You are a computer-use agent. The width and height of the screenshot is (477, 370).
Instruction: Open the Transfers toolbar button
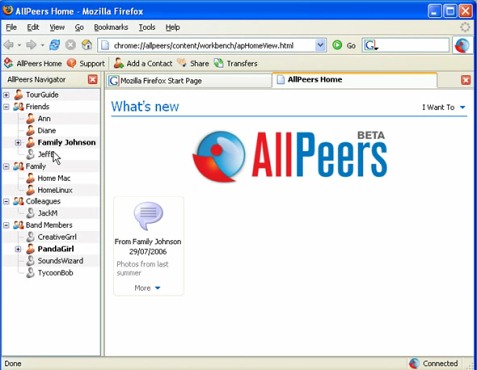point(236,63)
